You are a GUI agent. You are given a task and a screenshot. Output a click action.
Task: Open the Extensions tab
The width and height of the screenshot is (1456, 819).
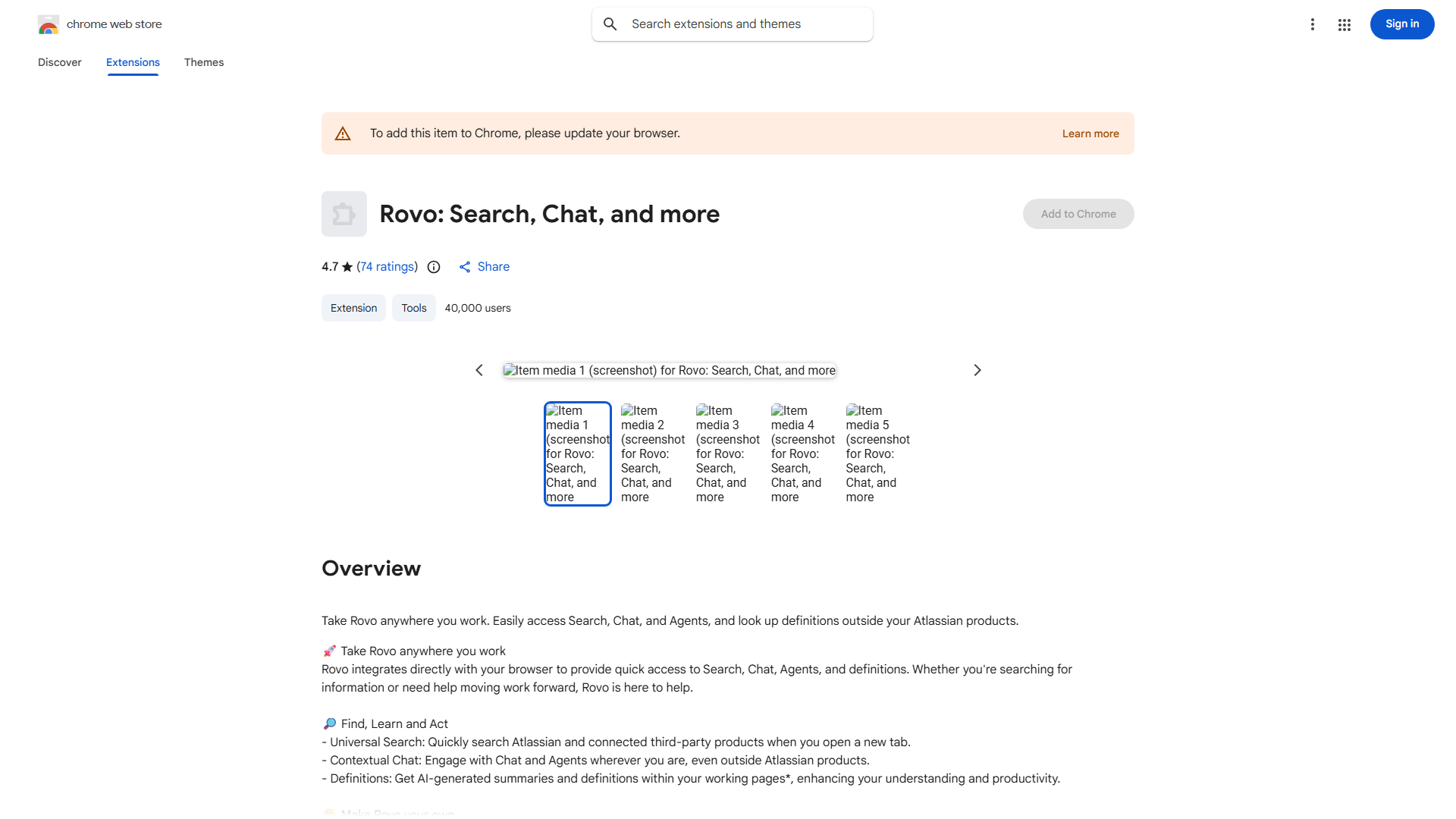pos(133,62)
